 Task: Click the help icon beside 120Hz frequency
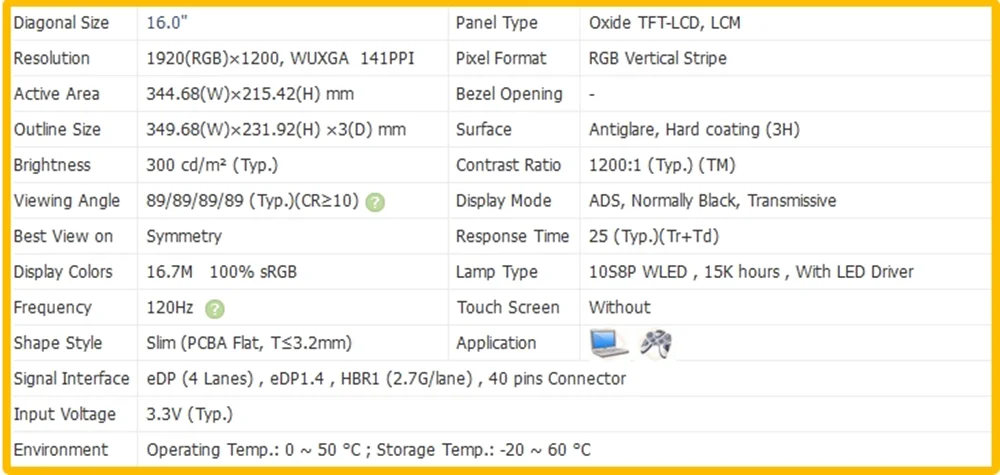pos(214,309)
